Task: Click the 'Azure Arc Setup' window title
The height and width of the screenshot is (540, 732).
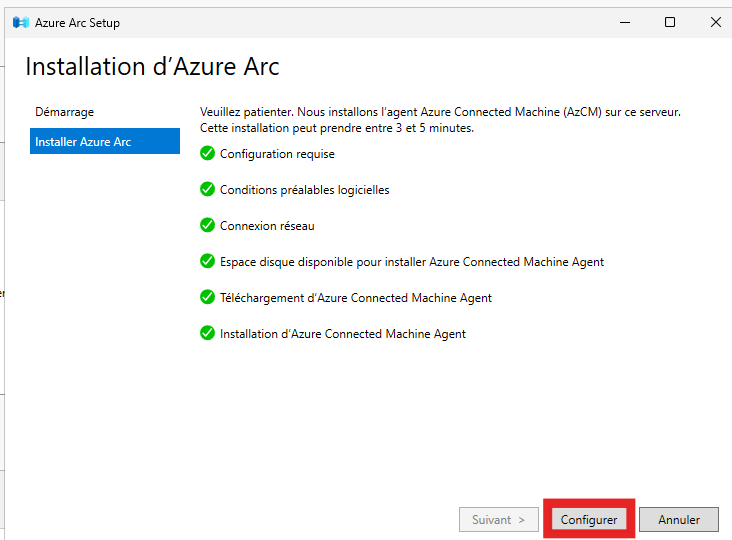Action: 77,23
